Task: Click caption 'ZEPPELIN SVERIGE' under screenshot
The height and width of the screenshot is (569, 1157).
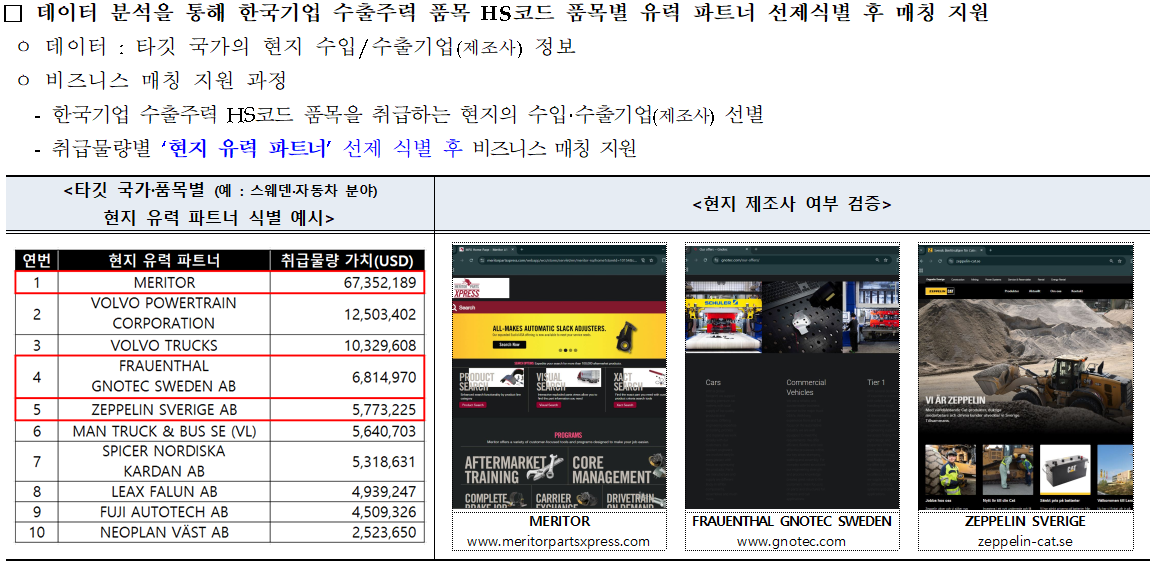Action: [1025, 521]
